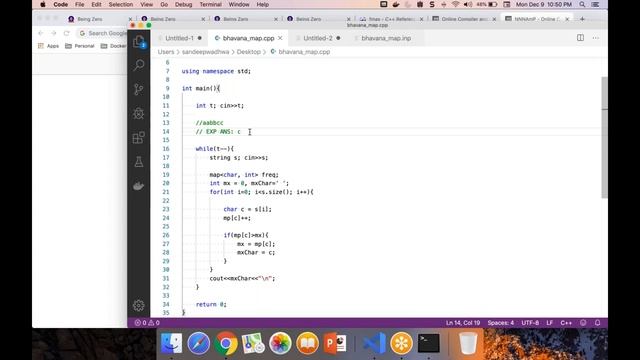Viewport: 640px width, 360px height.
Task: Open Maps from the Dock
Action: tap(253, 343)
